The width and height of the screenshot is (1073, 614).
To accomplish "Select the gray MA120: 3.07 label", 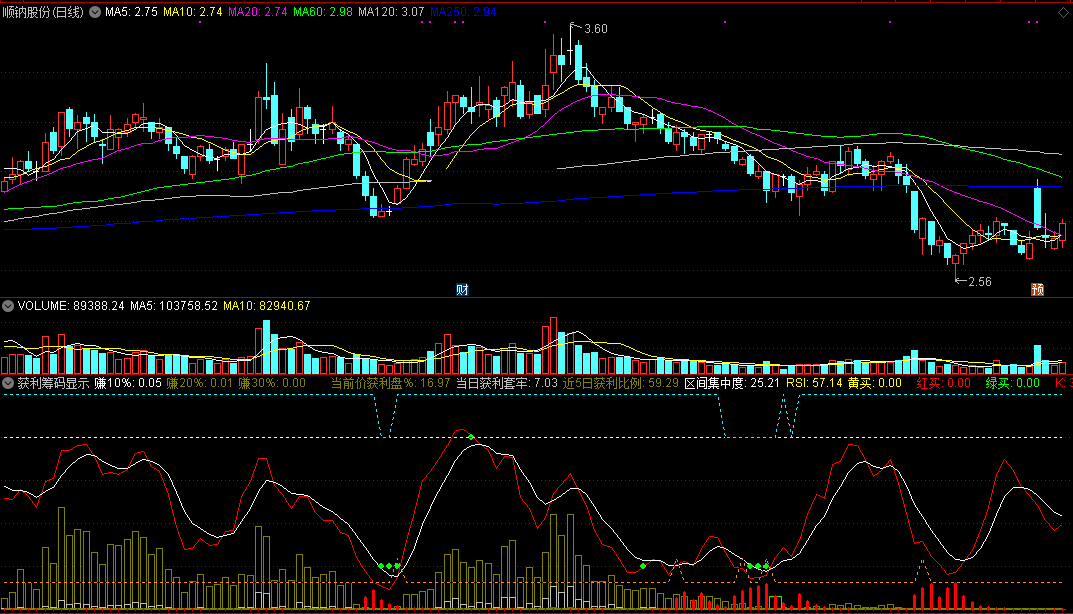I will (x=391, y=12).
